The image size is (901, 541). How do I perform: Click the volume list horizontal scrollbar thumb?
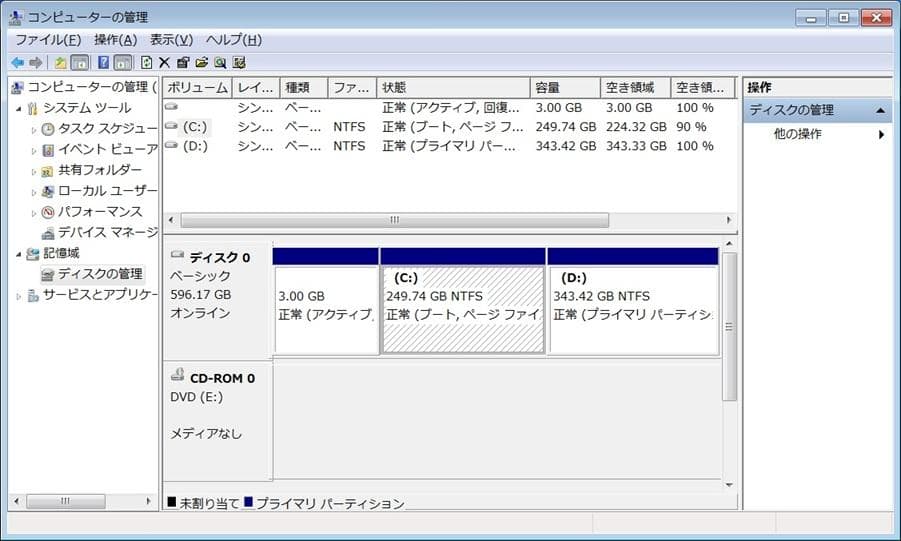[394, 220]
